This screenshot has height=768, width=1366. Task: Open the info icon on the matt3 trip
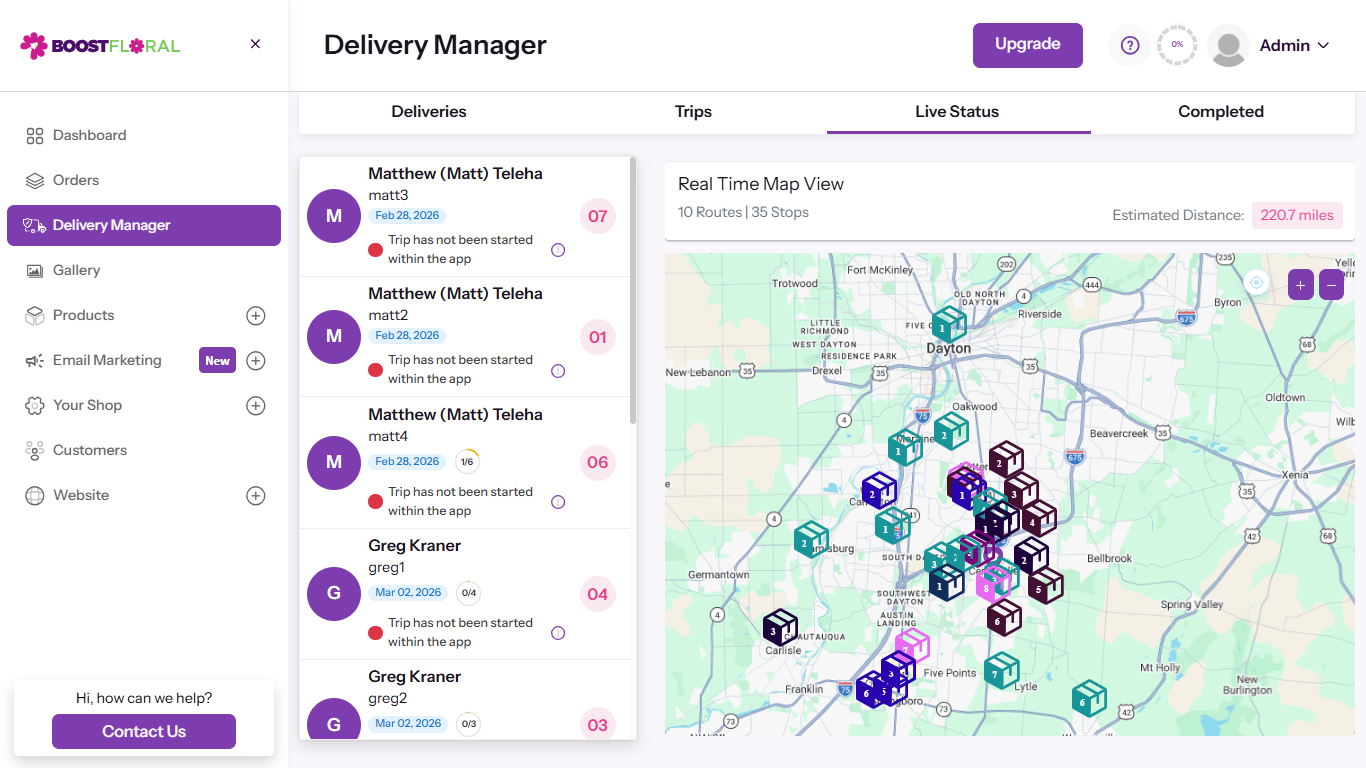[x=558, y=250]
